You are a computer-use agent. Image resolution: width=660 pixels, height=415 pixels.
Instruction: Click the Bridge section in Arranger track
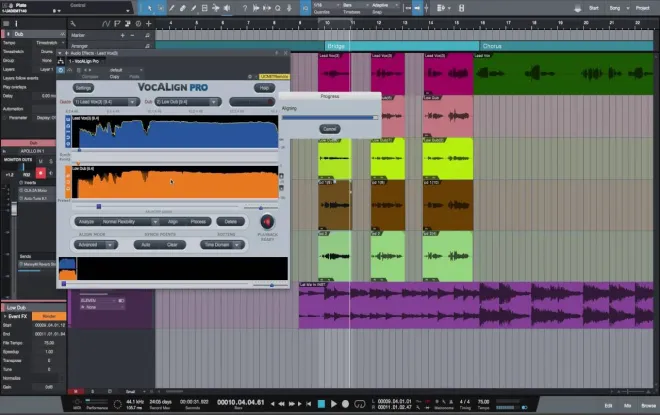402,46
